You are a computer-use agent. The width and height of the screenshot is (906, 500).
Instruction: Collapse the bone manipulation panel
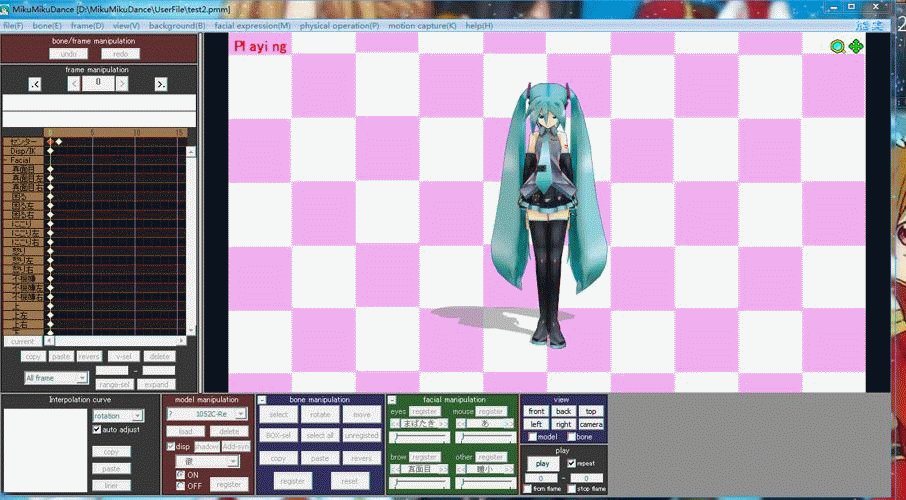click(x=262, y=399)
